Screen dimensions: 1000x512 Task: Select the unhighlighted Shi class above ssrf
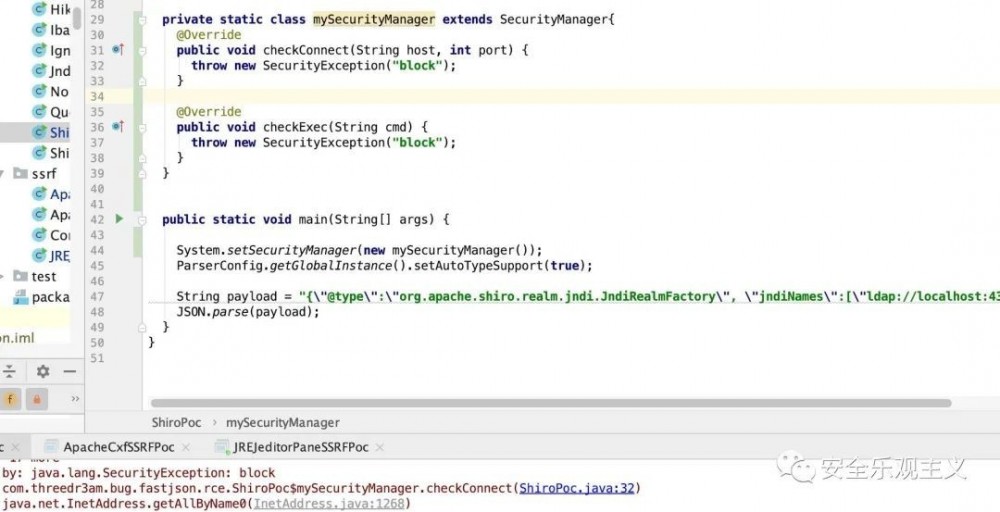(51, 153)
